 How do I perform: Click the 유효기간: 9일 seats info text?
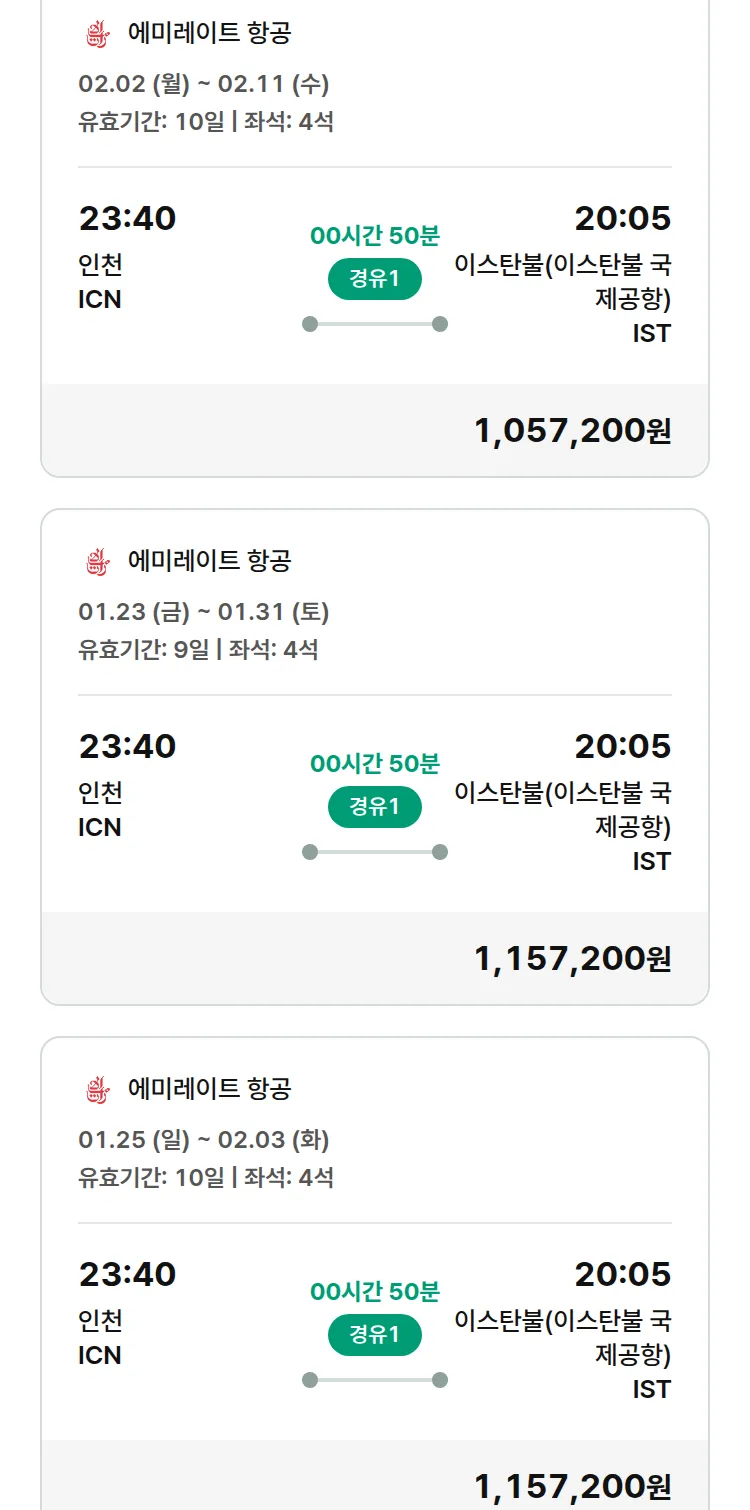(198, 649)
